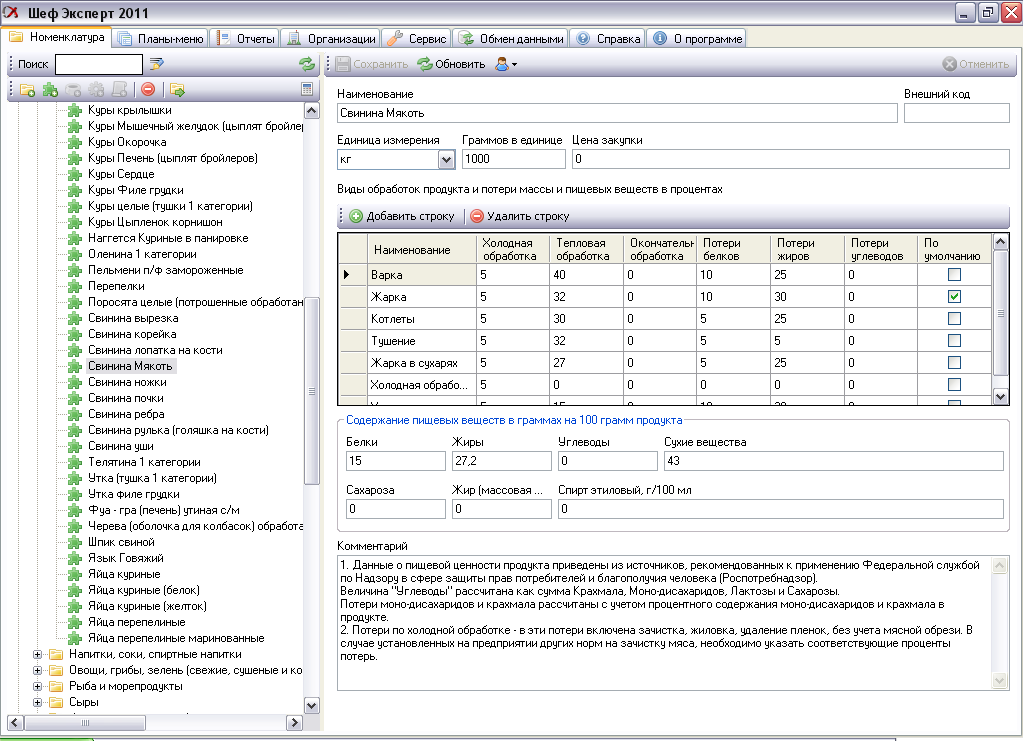Click puzzle icon beside Свинина вырезка
This screenshot has width=1023, height=741.
[76, 318]
